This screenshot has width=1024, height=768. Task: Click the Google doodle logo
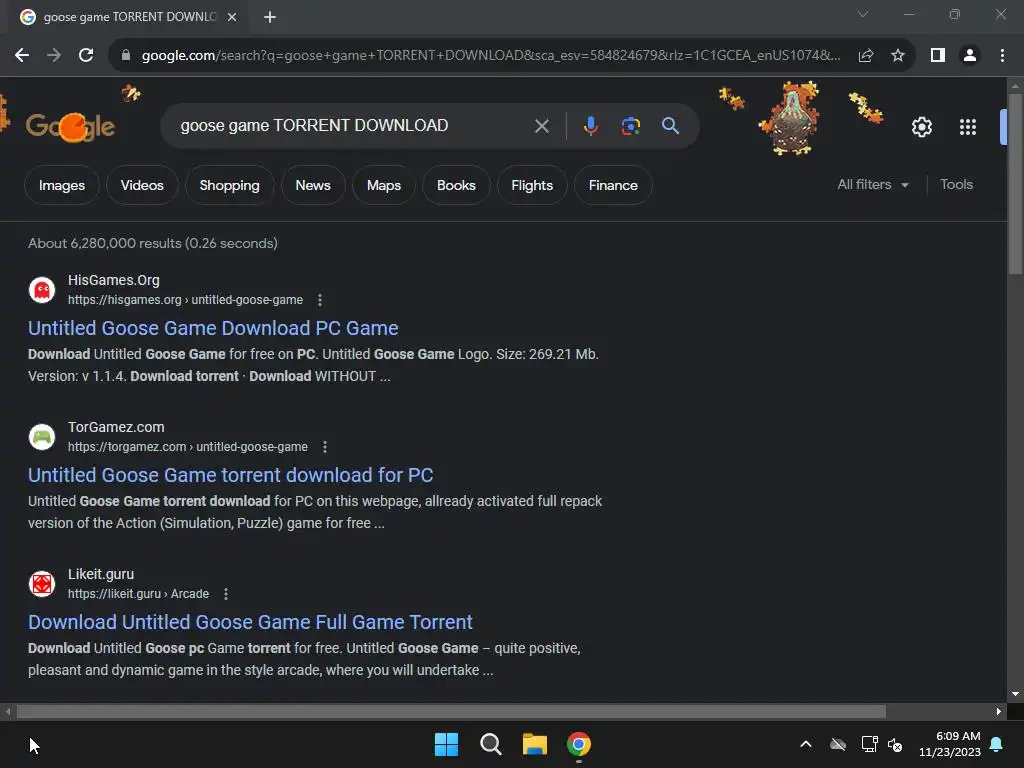click(71, 127)
